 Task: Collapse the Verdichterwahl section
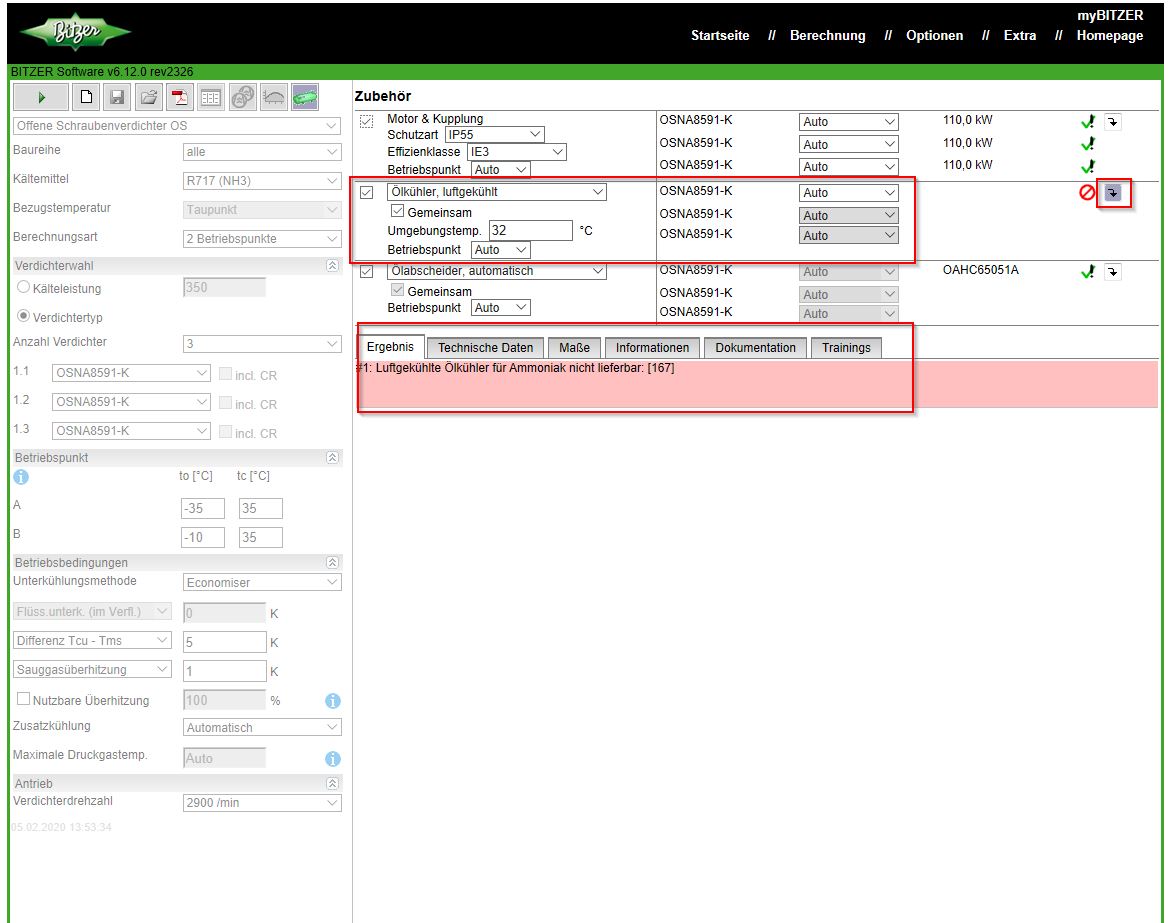point(333,265)
